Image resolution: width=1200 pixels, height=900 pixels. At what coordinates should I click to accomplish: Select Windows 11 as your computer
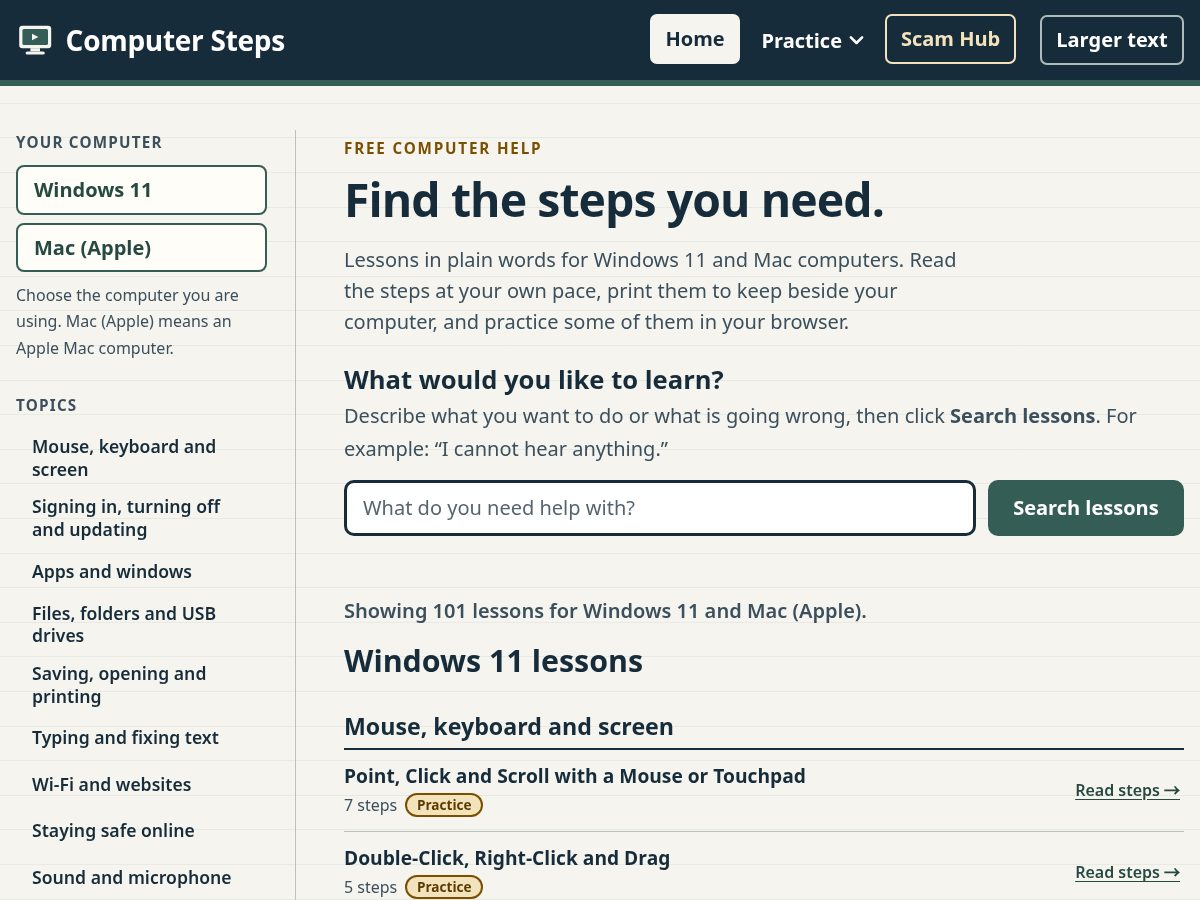(141, 190)
